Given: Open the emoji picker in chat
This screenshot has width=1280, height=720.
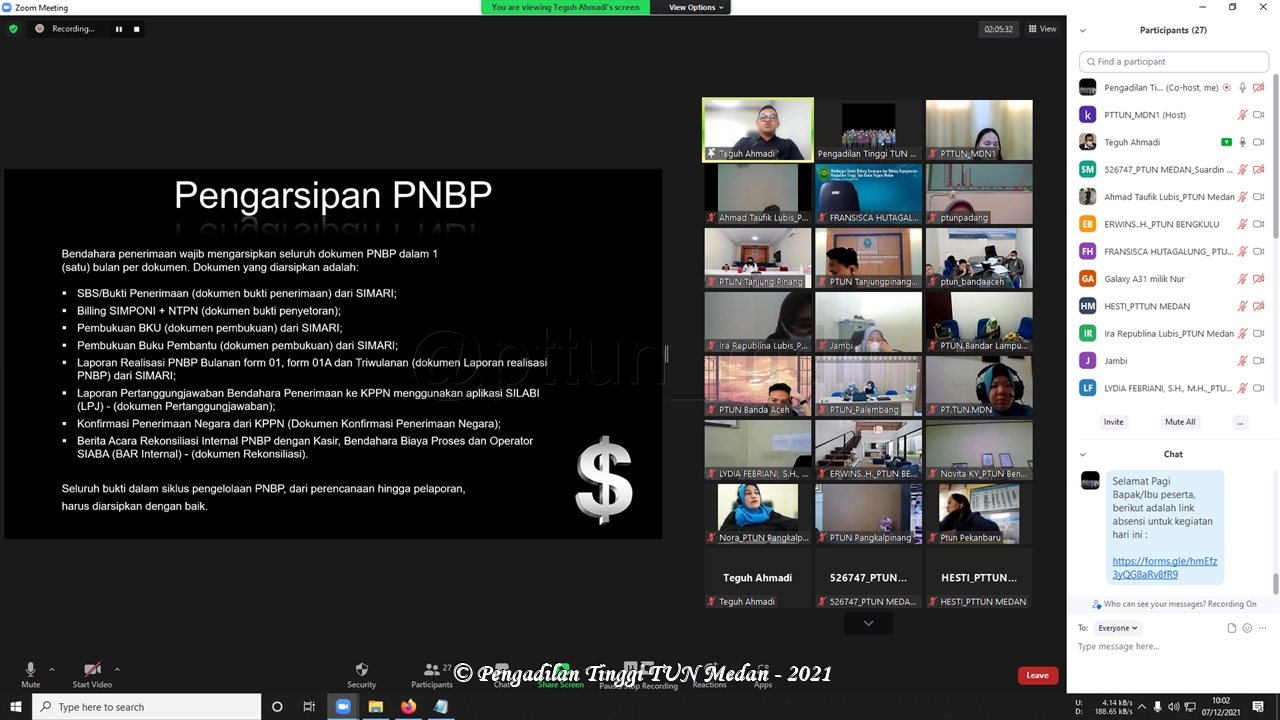Looking at the screenshot, I should [x=1247, y=628].
